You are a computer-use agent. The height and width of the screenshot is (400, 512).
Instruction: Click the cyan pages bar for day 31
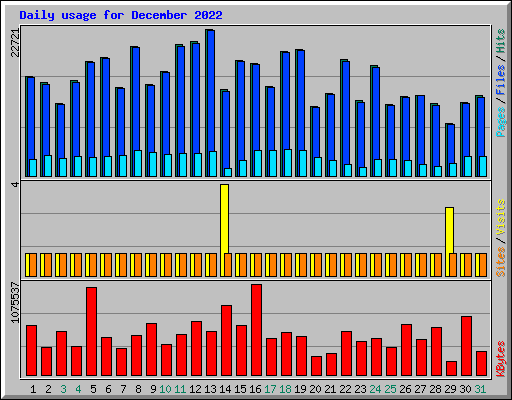[x=483, y=166]
